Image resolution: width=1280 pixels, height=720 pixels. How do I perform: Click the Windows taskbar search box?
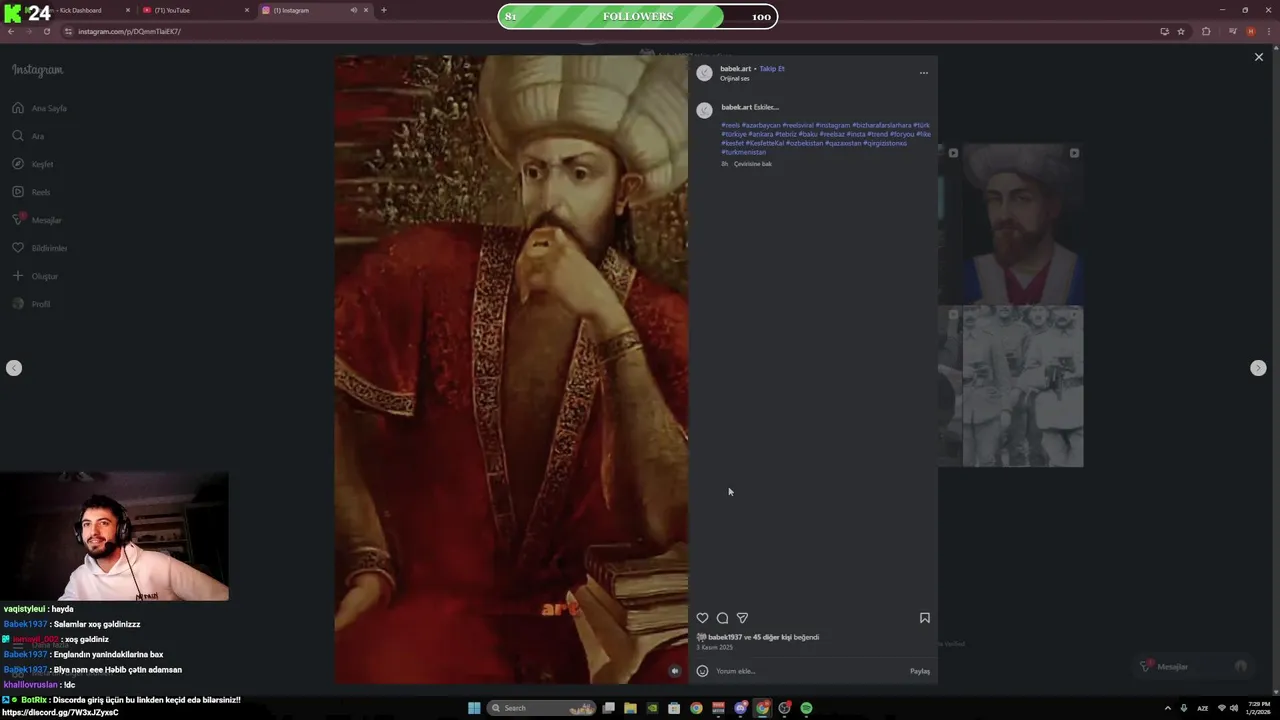540,708
